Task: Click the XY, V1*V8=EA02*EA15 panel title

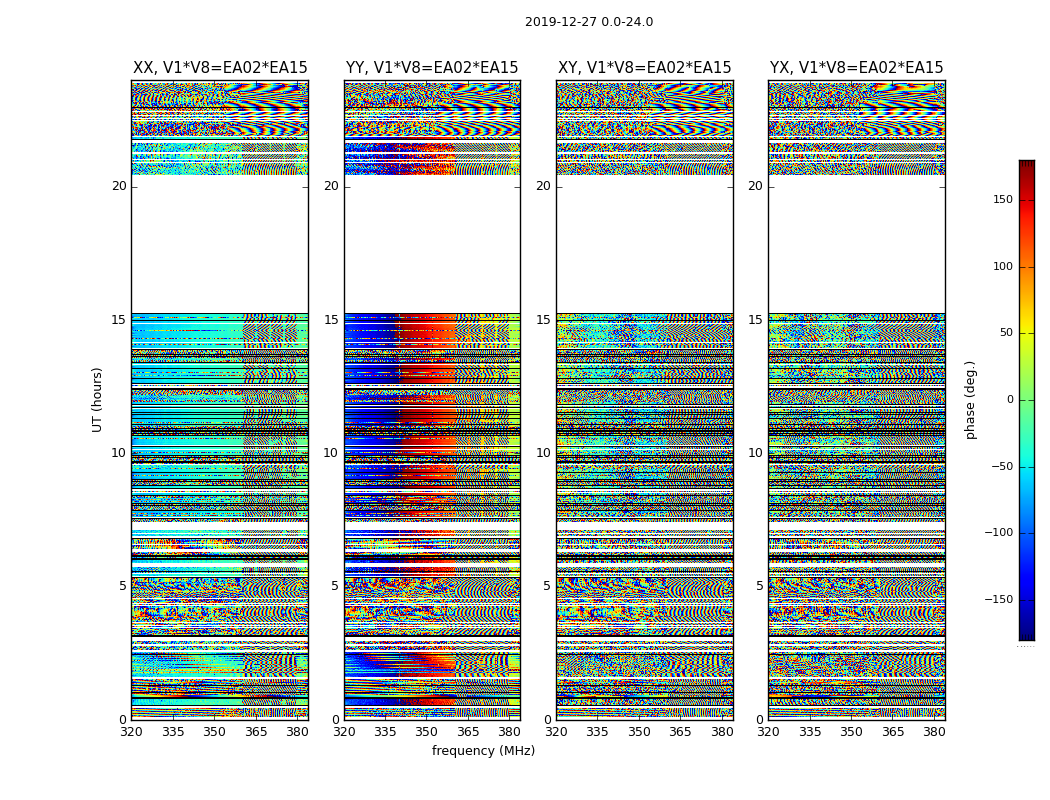Action: point(644,68)
